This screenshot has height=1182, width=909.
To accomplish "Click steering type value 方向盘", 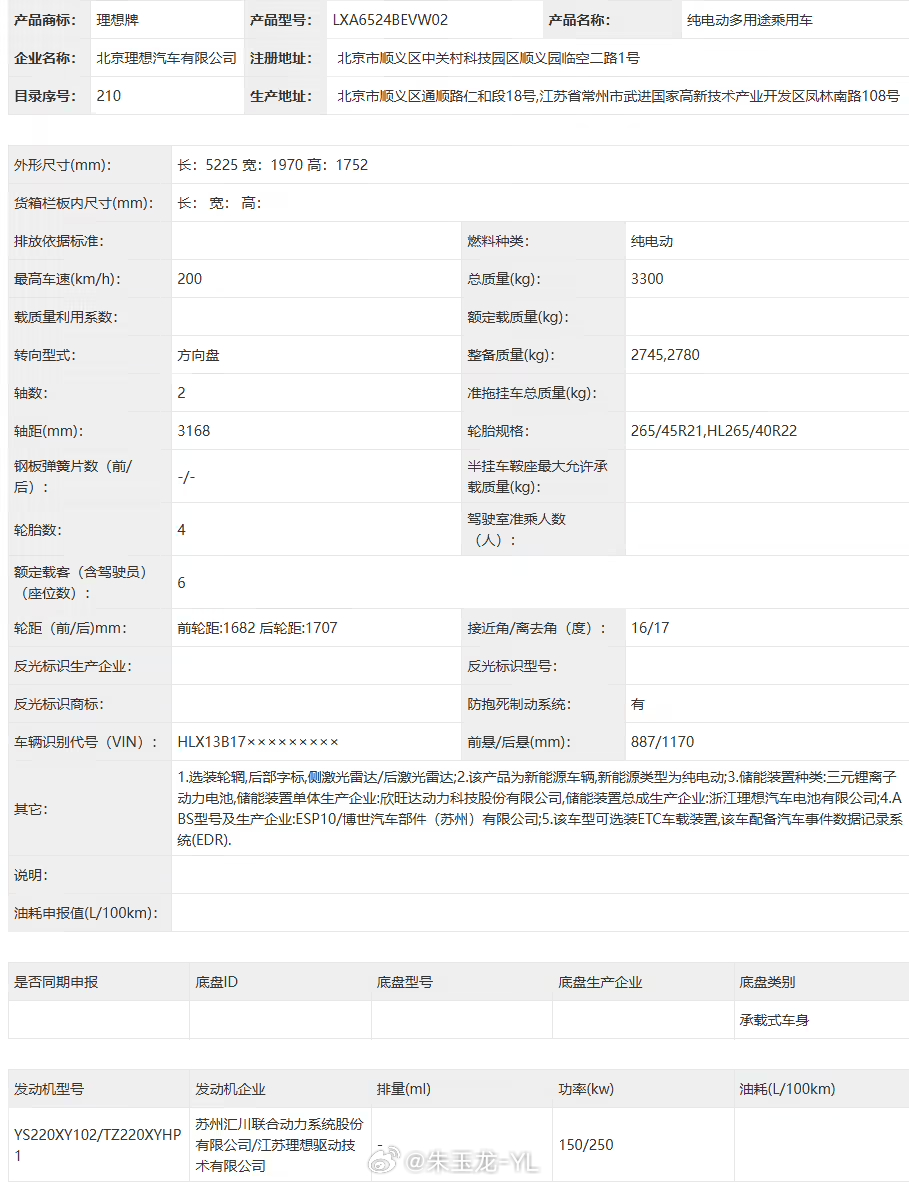I will click(x=198, y=355).
